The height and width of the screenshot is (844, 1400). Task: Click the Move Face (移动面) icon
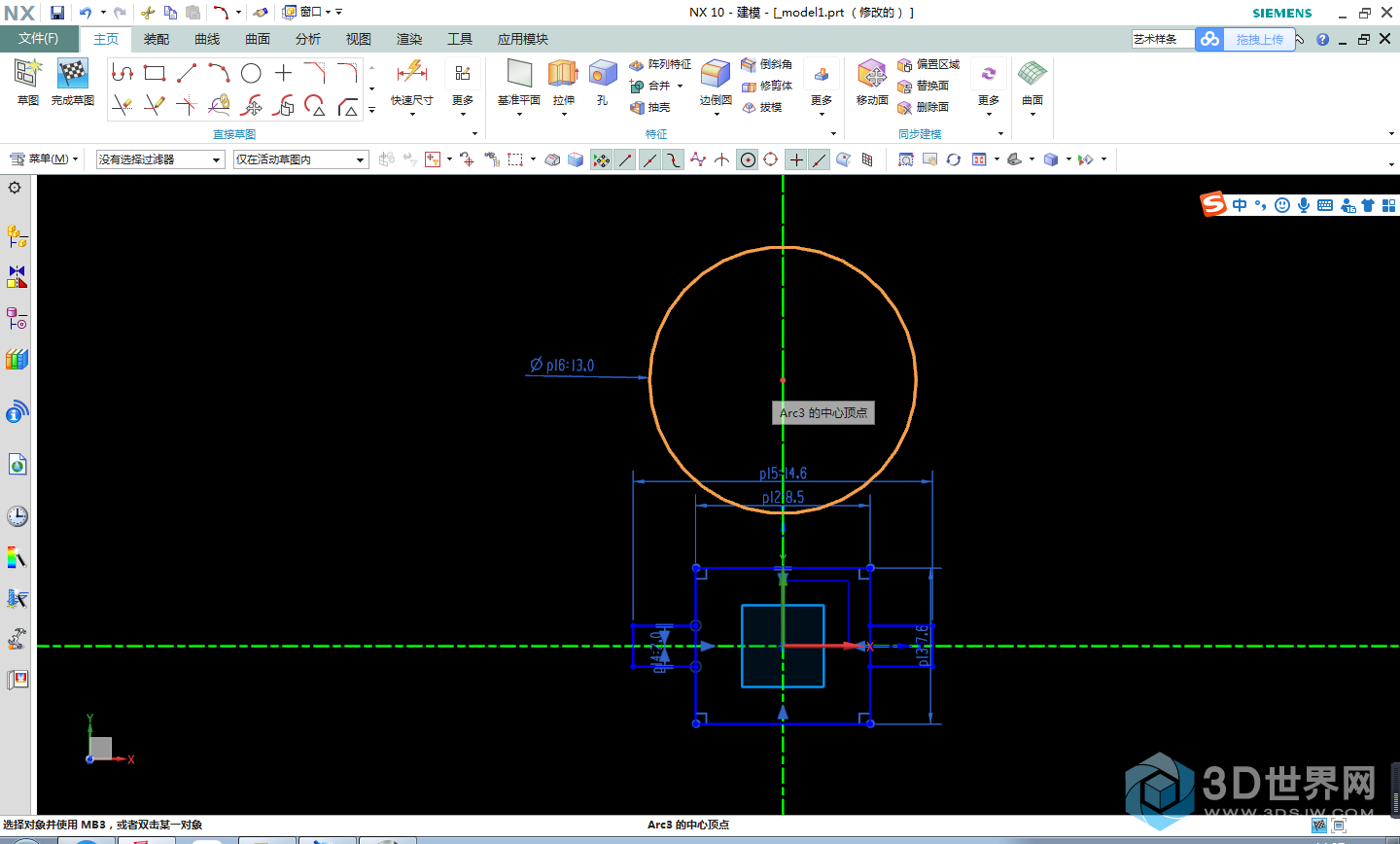pyautogui.click(x=872, y=74)
